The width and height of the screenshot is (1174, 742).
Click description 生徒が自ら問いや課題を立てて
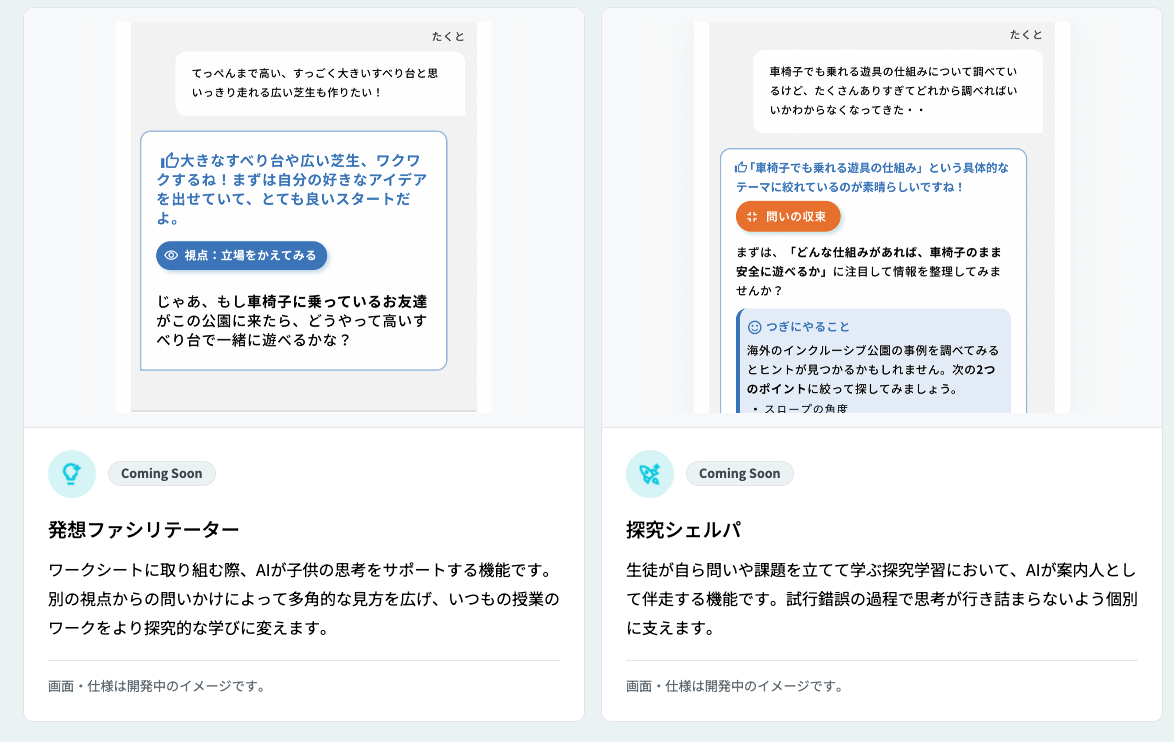pos(882,599)
